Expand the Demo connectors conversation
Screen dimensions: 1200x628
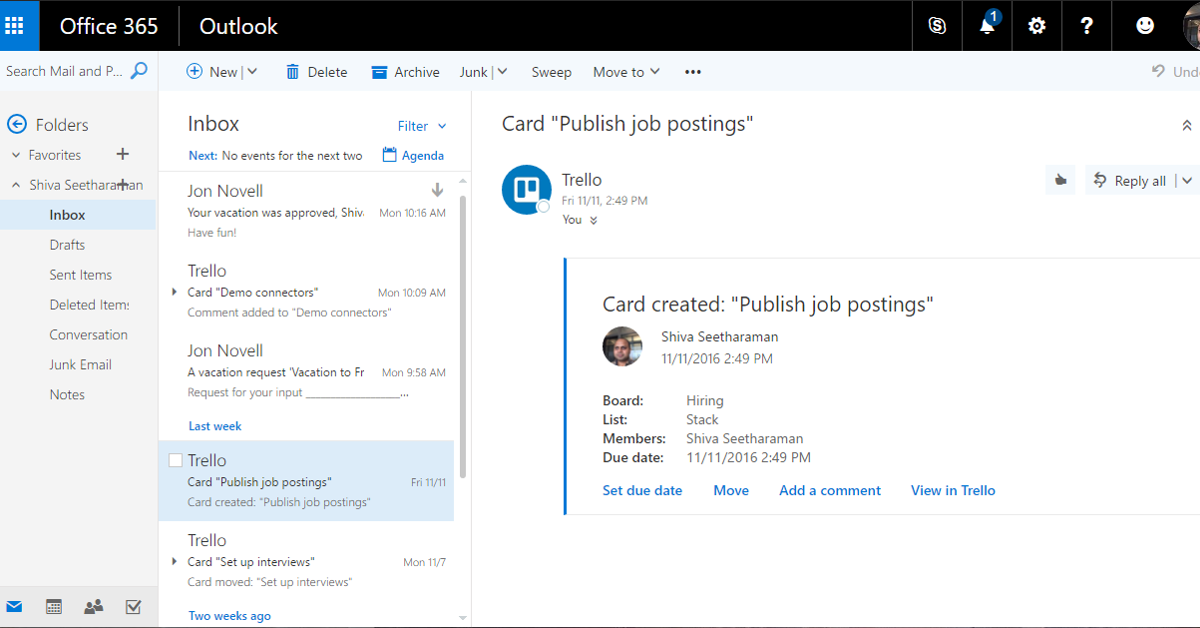(174, 292)
